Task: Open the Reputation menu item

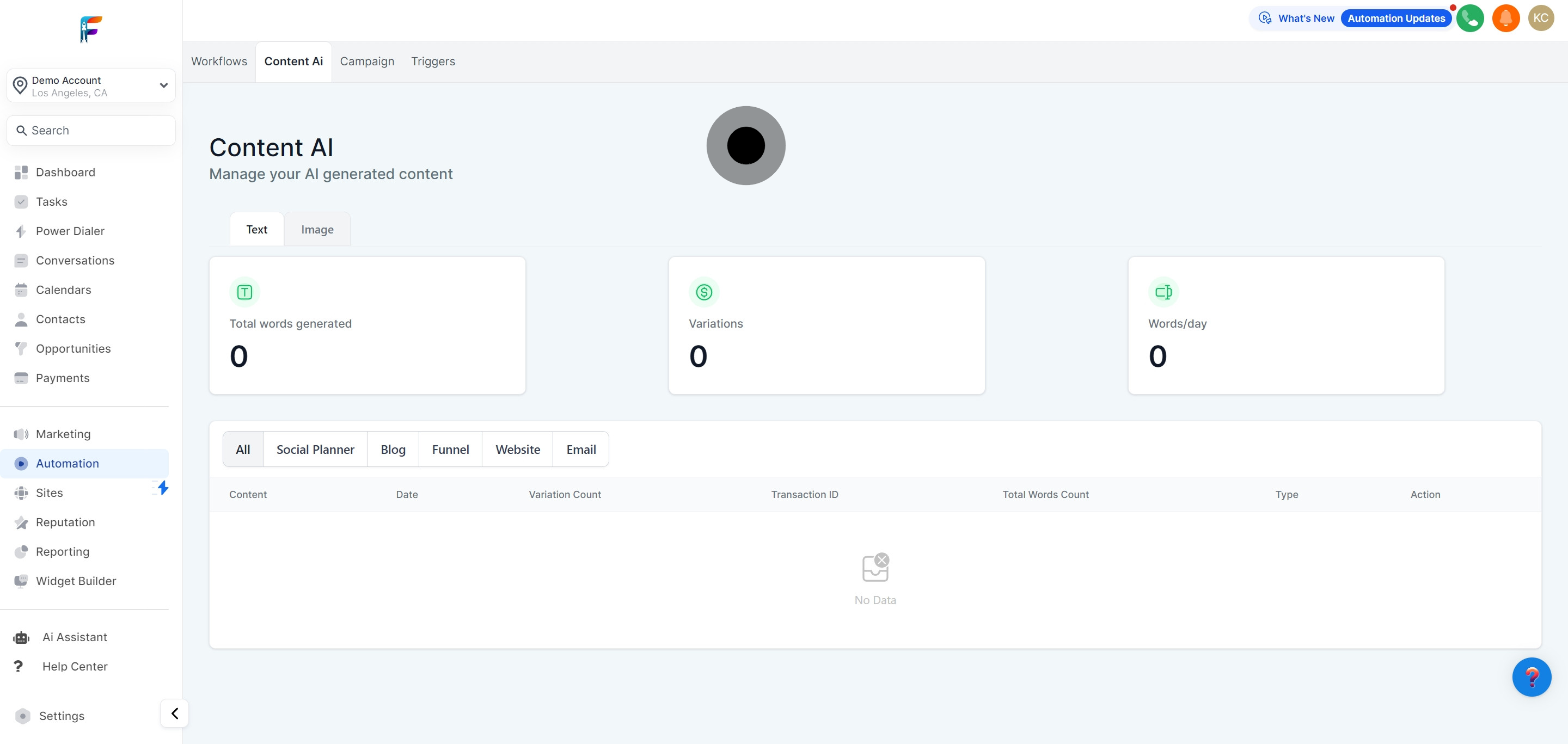Action: [x=65, y=522]
